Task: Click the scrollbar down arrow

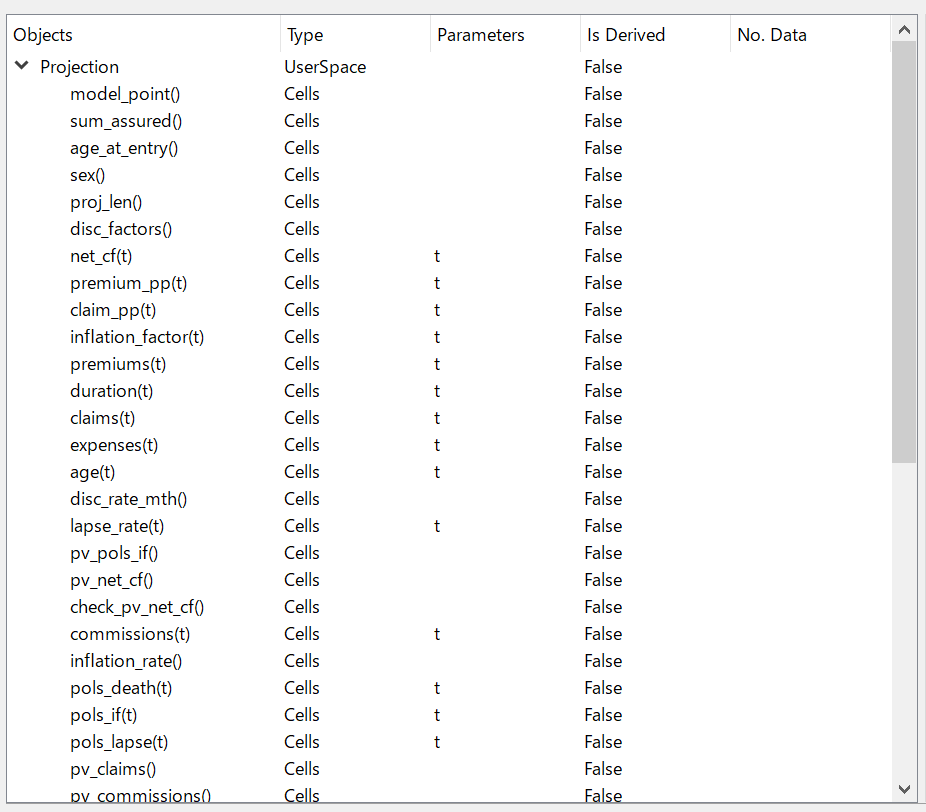Action: [x=904, y=788]
